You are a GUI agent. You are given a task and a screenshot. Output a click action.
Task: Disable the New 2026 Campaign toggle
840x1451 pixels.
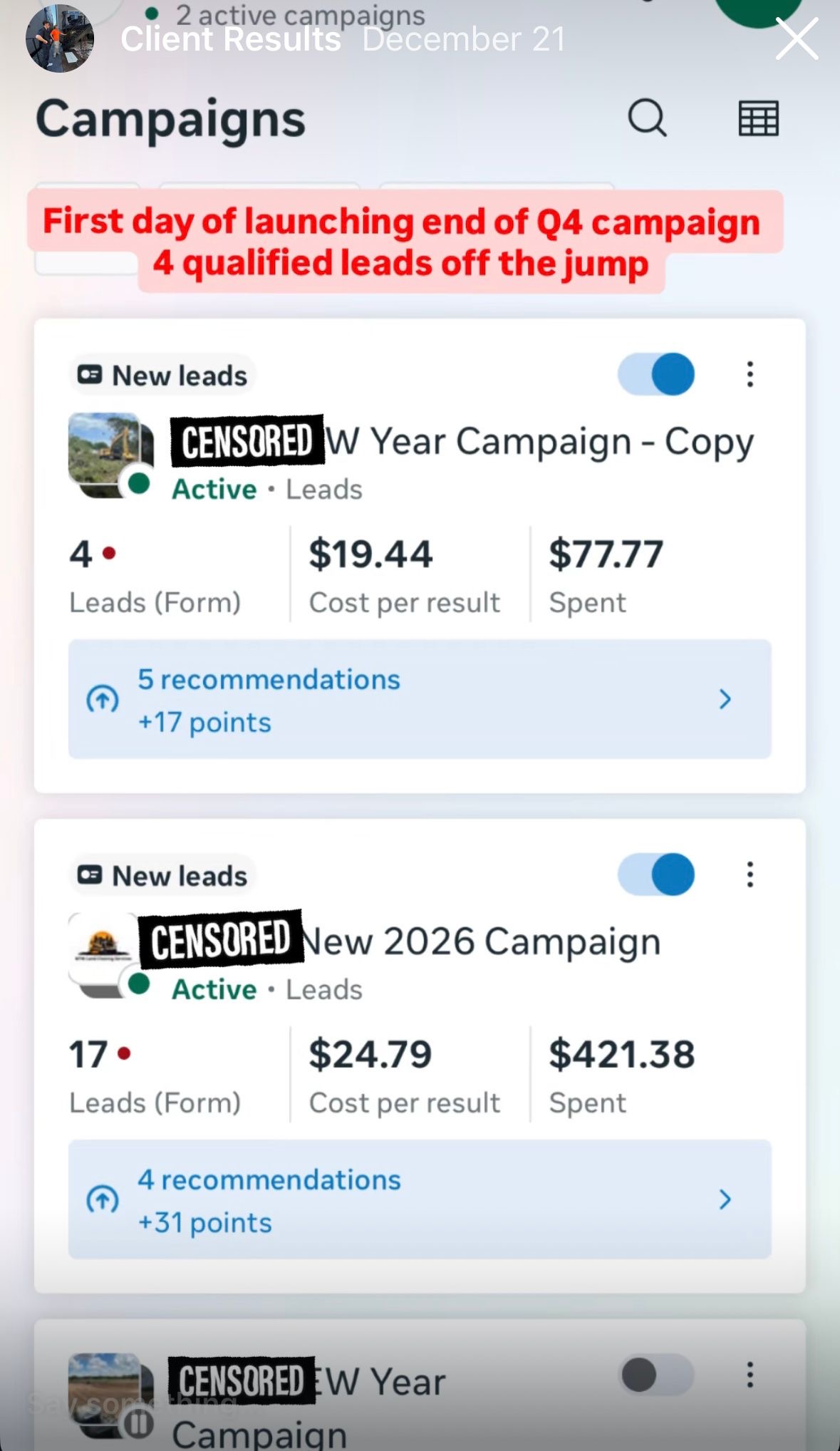pyautogui.click(x=656, y=874)
